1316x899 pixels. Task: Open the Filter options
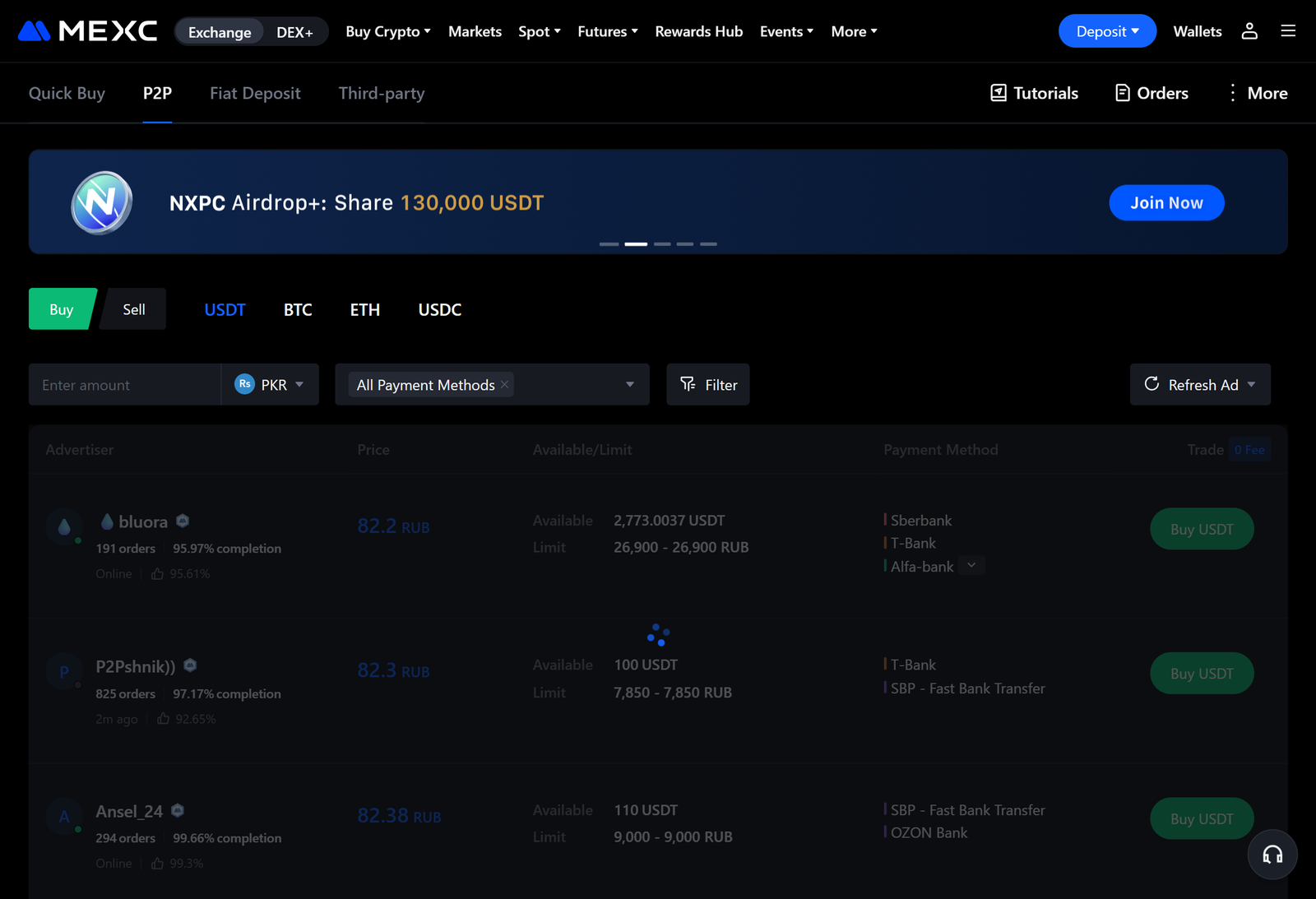pyautogui.click(x=708, y=385)
